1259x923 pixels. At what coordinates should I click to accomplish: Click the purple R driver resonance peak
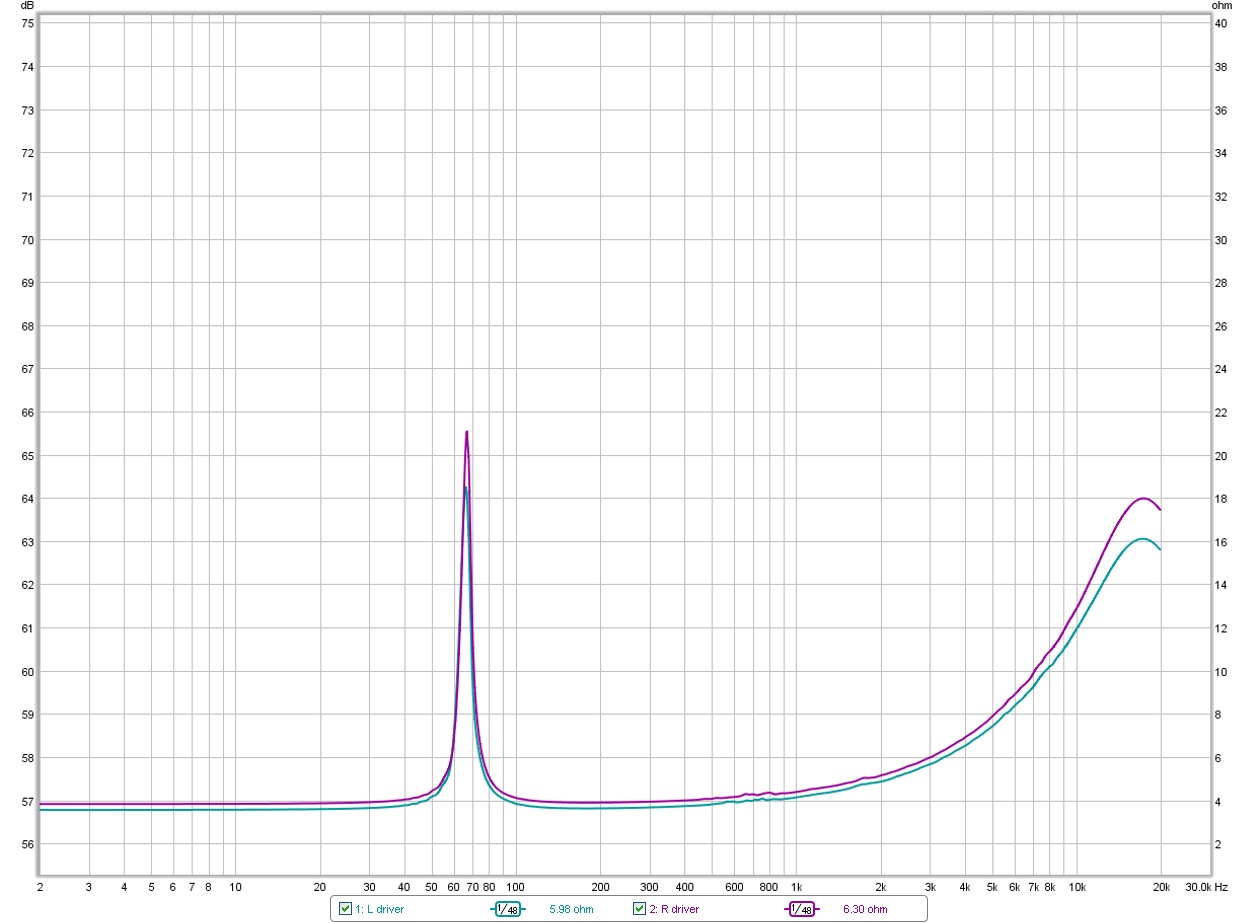click(x=466, y=432)
